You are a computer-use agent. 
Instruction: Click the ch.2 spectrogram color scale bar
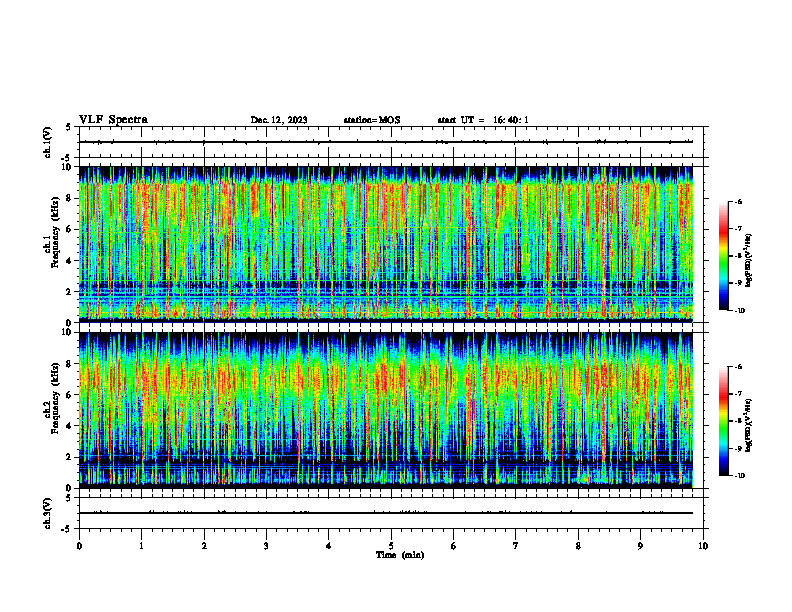[724, 421]
